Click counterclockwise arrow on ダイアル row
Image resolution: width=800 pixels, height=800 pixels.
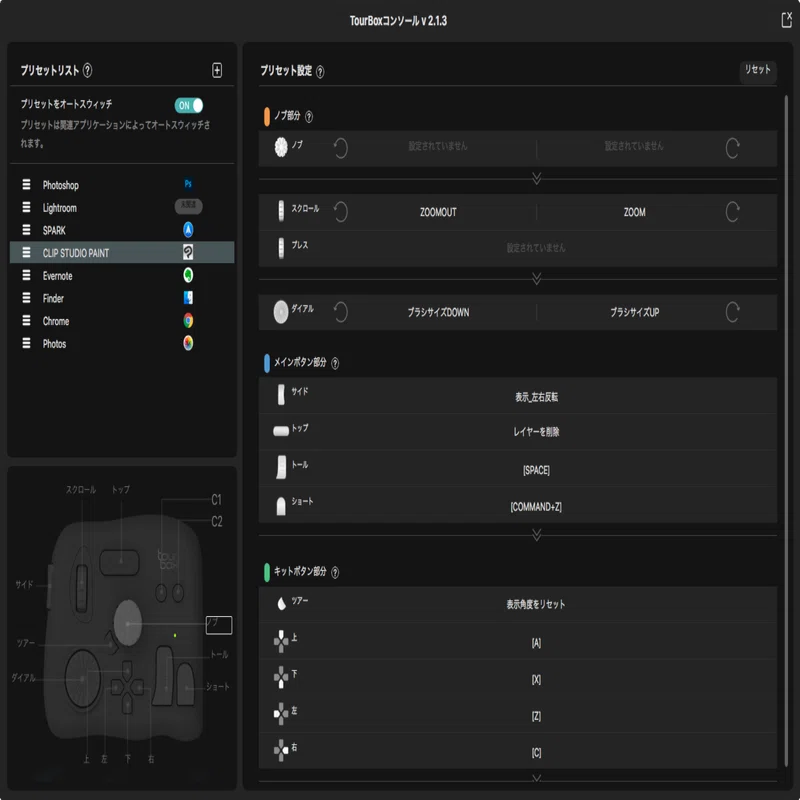pyautogui.click(x=340, y=312)
